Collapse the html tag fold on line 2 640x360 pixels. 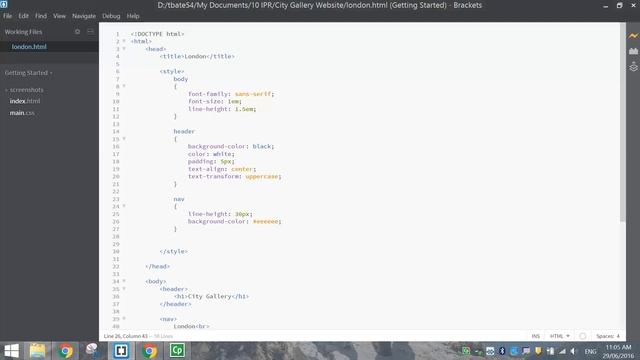pos(124,41)
